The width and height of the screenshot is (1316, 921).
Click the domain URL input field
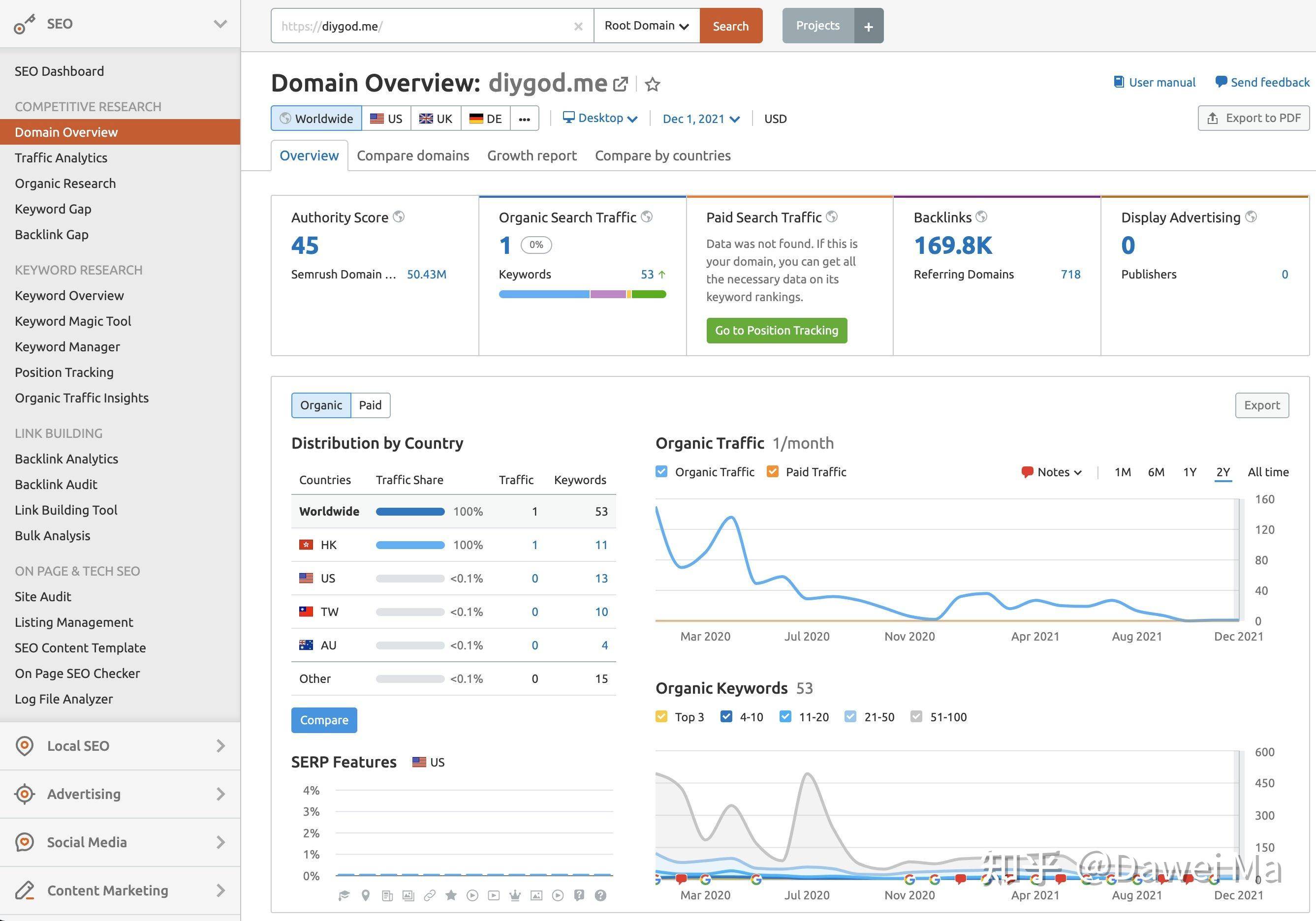[433, 26]
